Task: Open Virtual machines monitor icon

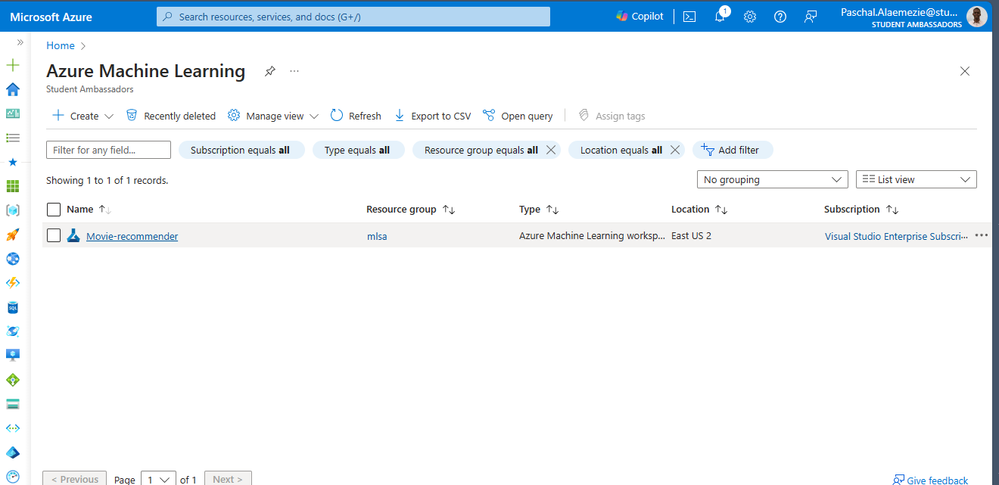Action: tap(13, 355)
